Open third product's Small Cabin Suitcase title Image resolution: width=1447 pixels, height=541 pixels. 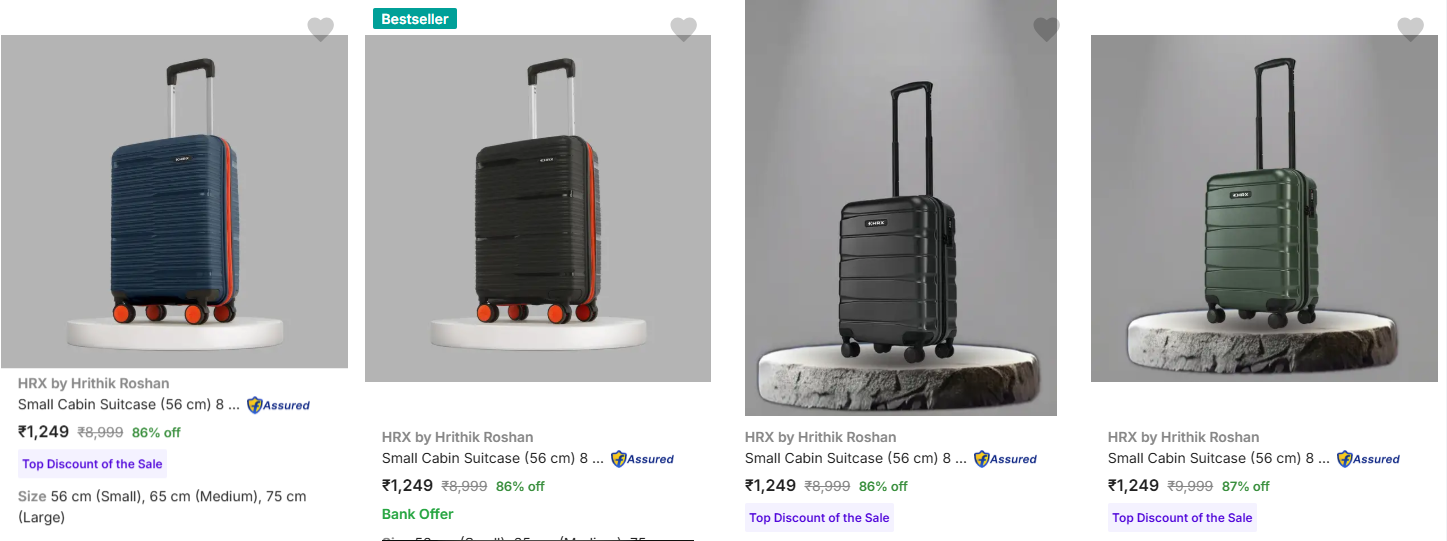pos(856,459)
